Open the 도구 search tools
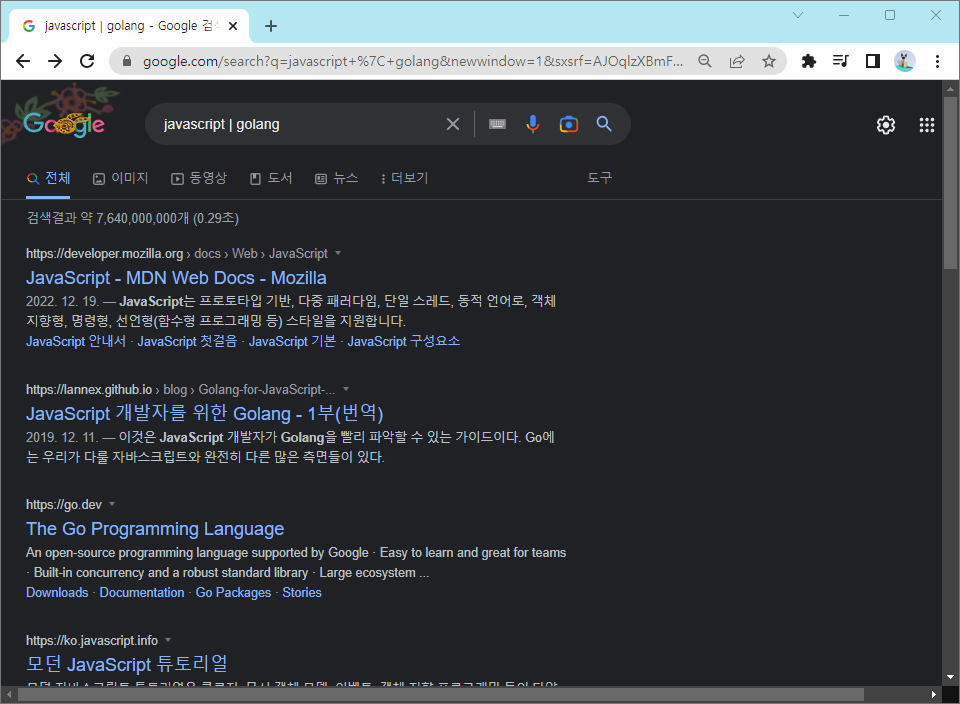This screenshot has height=704, width=960. tap(599, 178)
